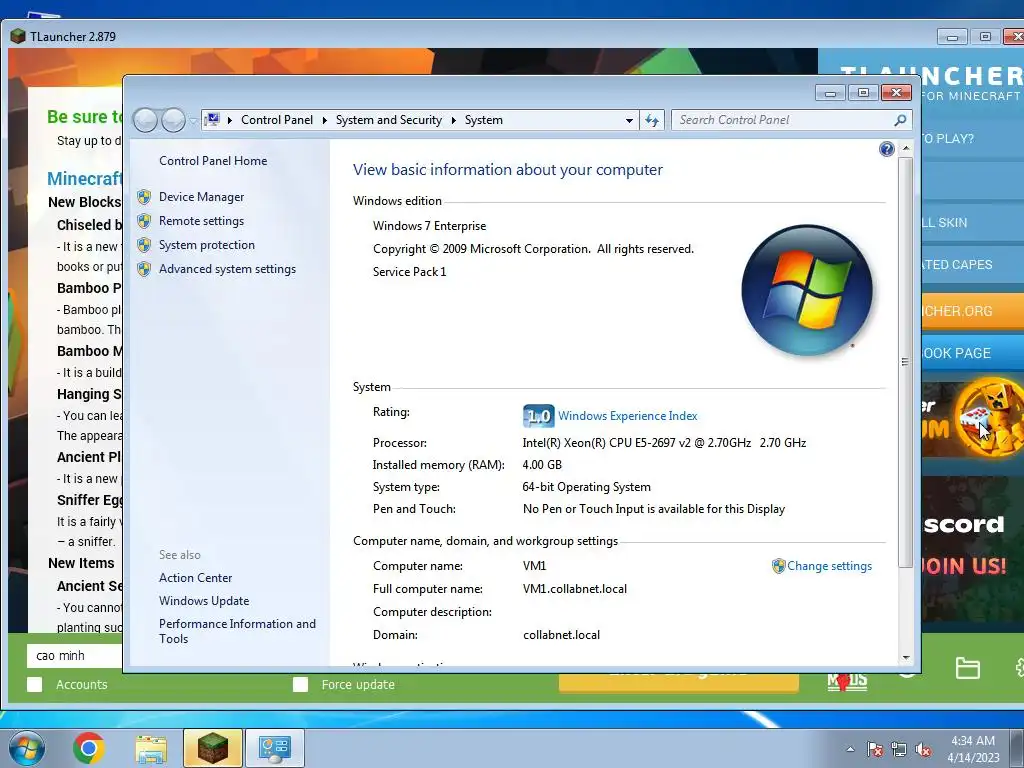Click the VM1.collabnet.local full computer name
The width and height of the screenshot is (1024, 768).
click(575, 589)
